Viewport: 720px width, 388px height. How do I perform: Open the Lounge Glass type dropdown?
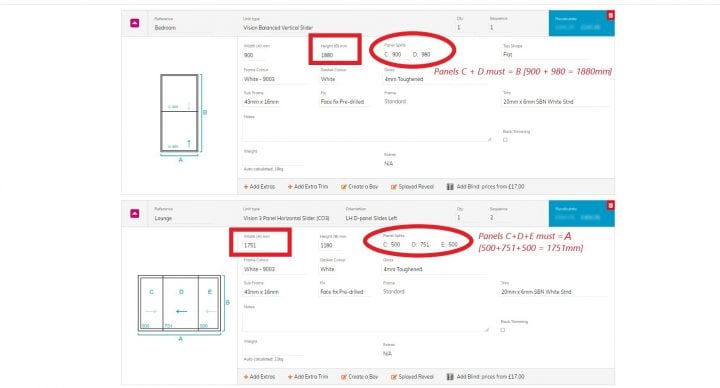click(x=435, y=269)
